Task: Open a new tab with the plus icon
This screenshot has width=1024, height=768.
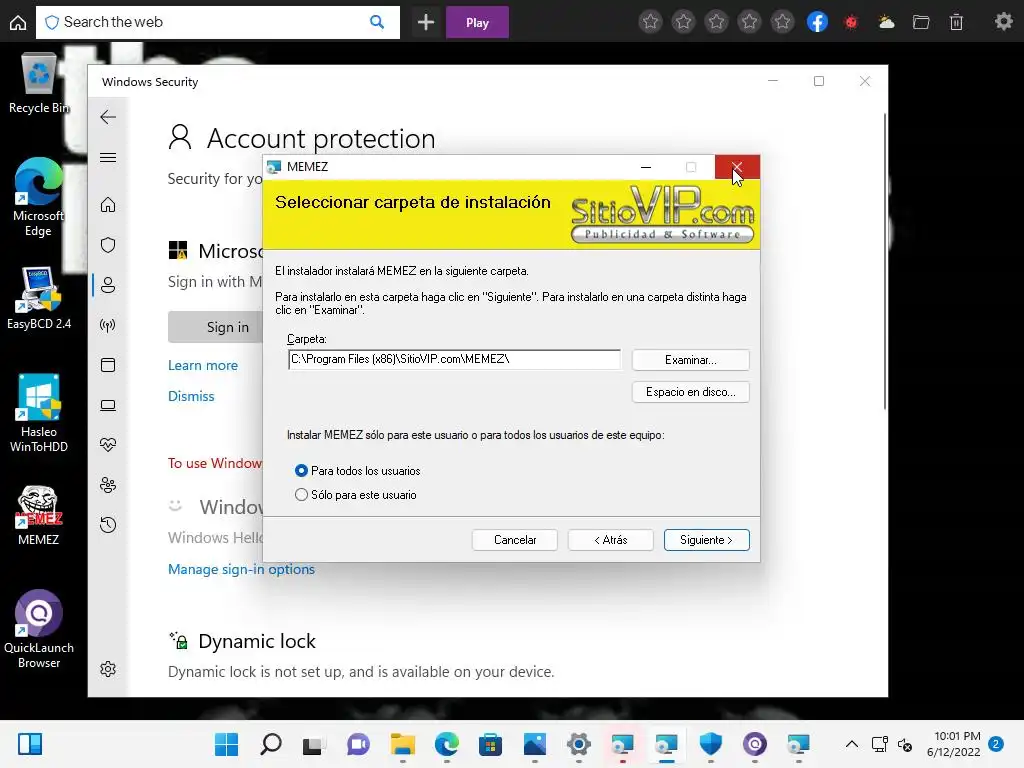Action: 426,22
